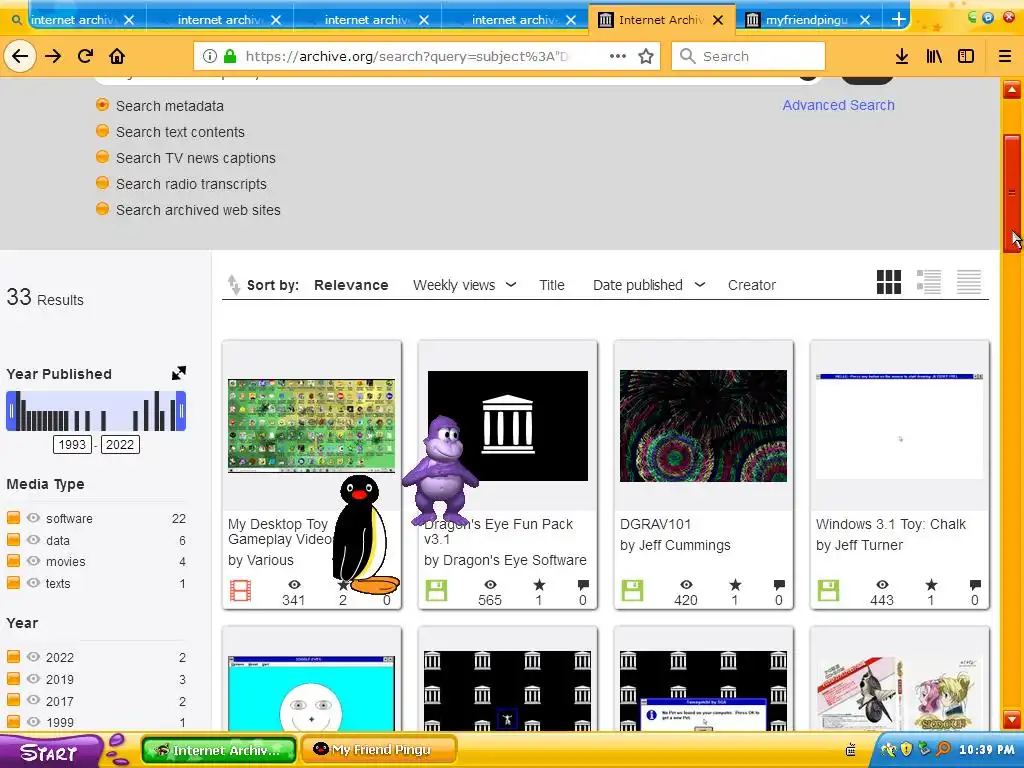Go forward with the browser forward arrow
This screenshot has width=1024, height=768.
pos(53,56)
